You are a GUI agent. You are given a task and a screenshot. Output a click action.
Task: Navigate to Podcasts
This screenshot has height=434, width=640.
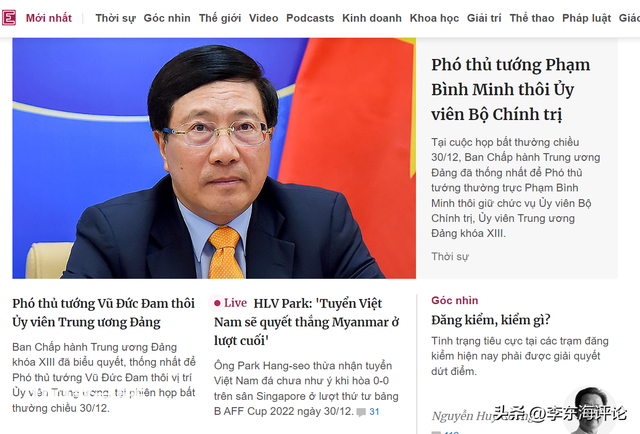[310, 18]
